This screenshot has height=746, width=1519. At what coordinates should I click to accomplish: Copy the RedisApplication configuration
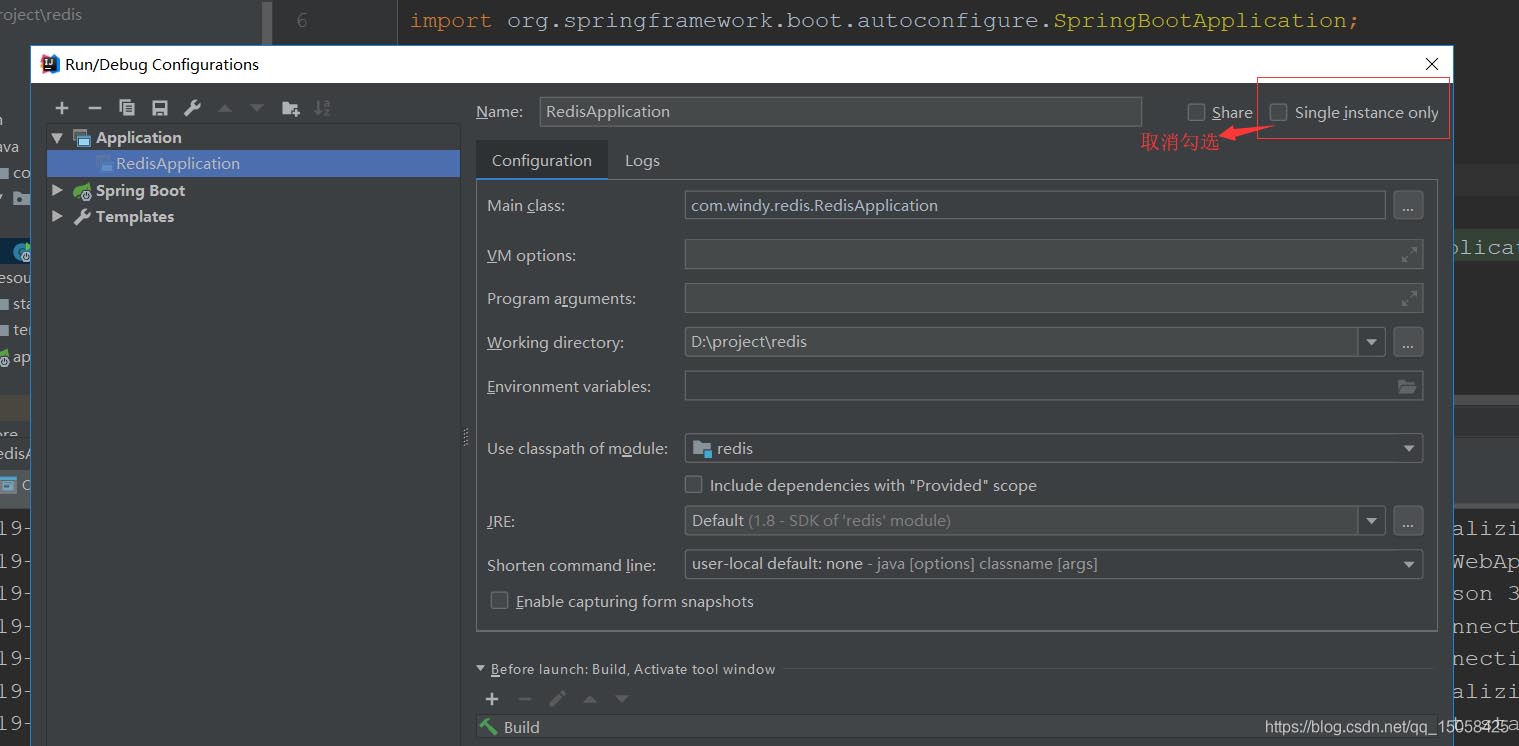127,108
